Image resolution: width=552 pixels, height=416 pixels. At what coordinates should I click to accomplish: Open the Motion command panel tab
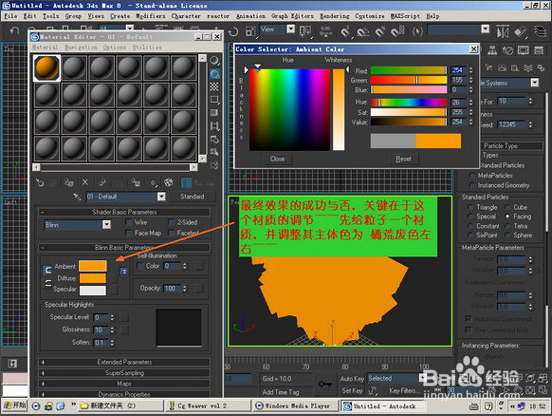coord(508,51)
